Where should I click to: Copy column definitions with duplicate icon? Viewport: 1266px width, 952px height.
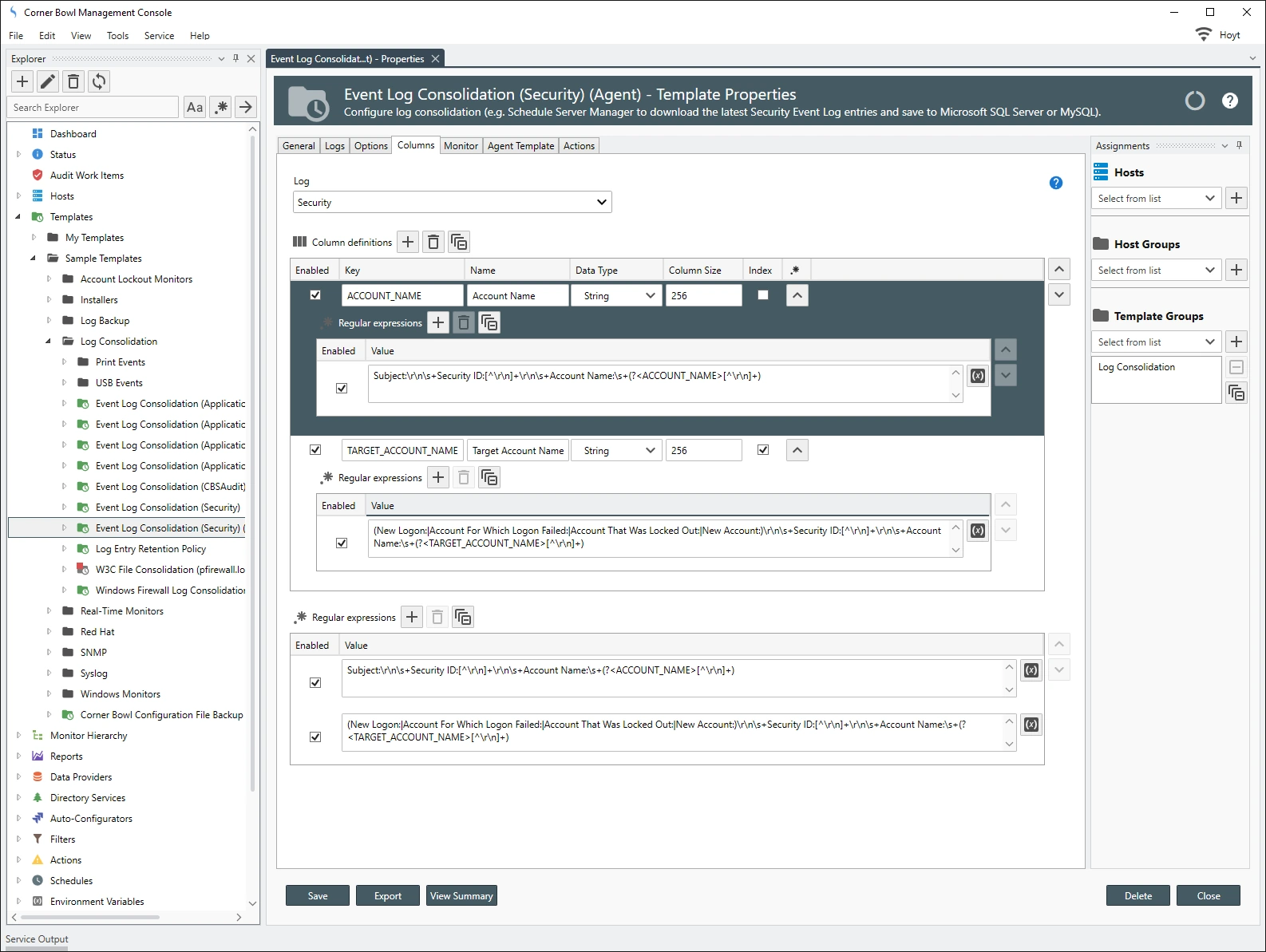click(459, 242)
